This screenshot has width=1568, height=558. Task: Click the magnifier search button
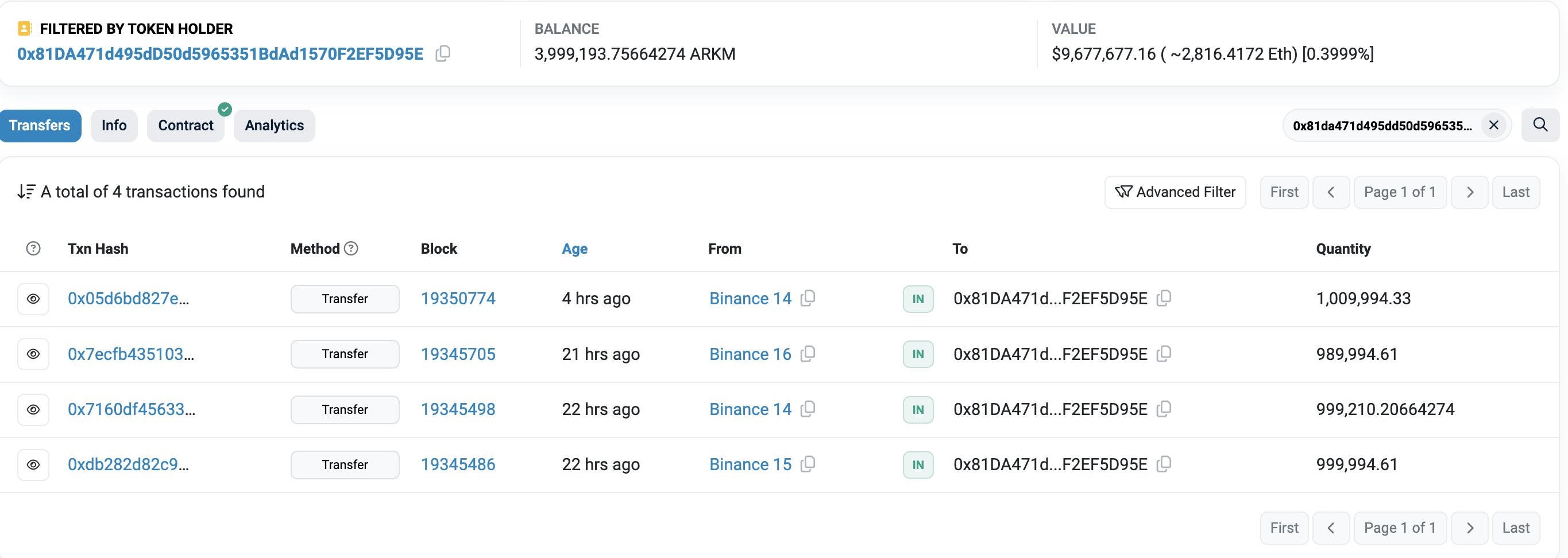1540,125
